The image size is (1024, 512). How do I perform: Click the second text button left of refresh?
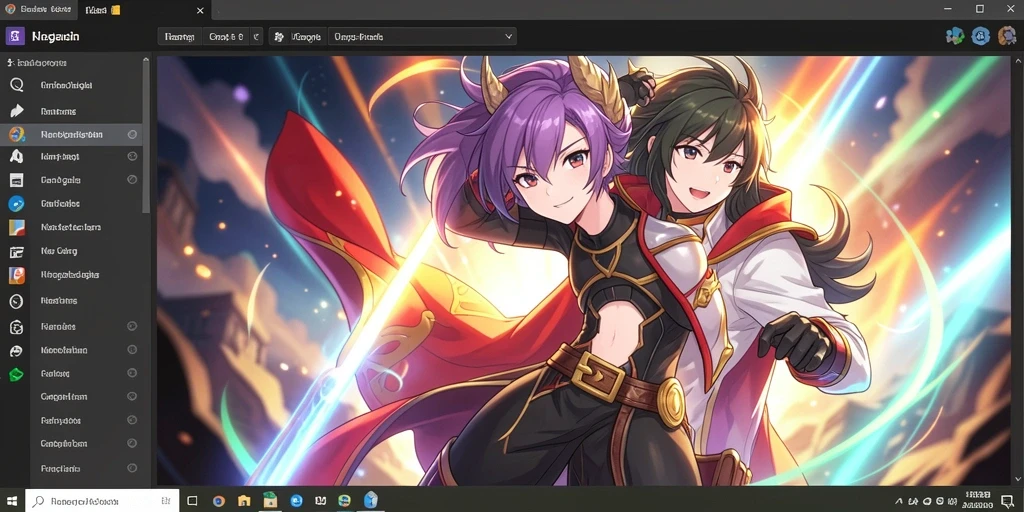click(x=226, y=37)
